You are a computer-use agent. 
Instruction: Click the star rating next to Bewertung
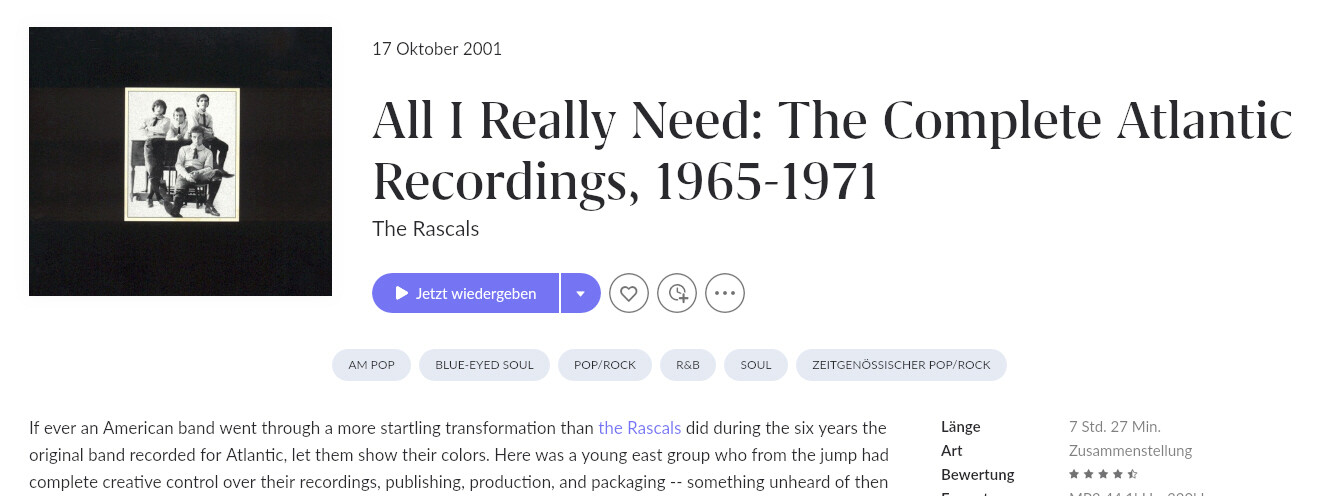point(1103,474)
